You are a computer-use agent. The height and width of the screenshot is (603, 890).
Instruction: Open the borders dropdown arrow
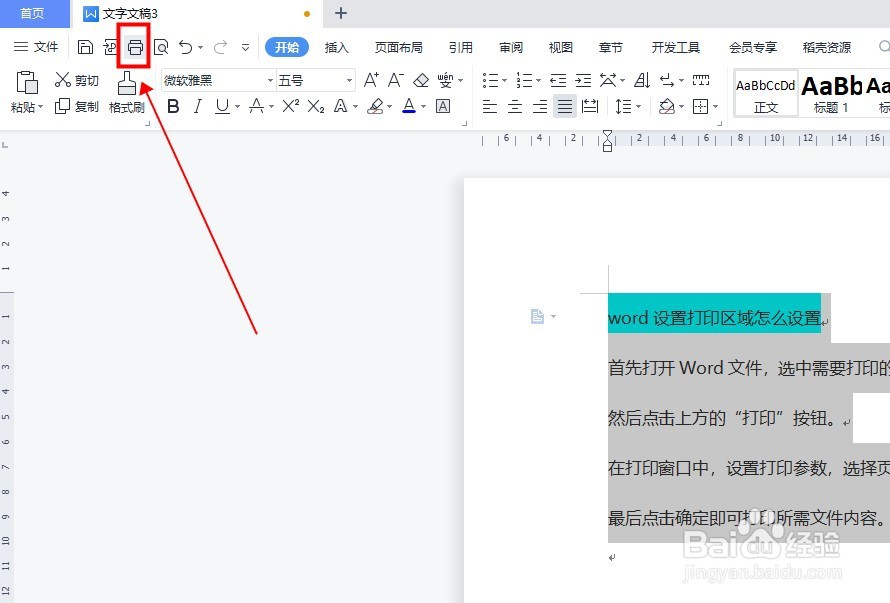tap(715, 107)
